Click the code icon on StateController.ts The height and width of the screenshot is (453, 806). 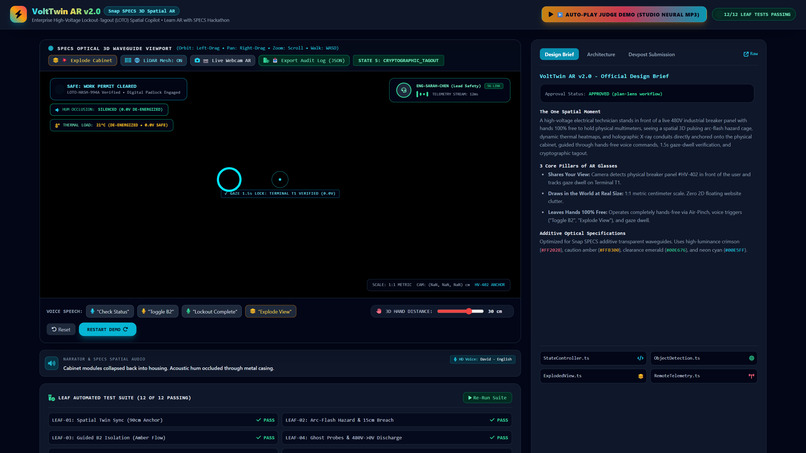click(x=640, y=358)
